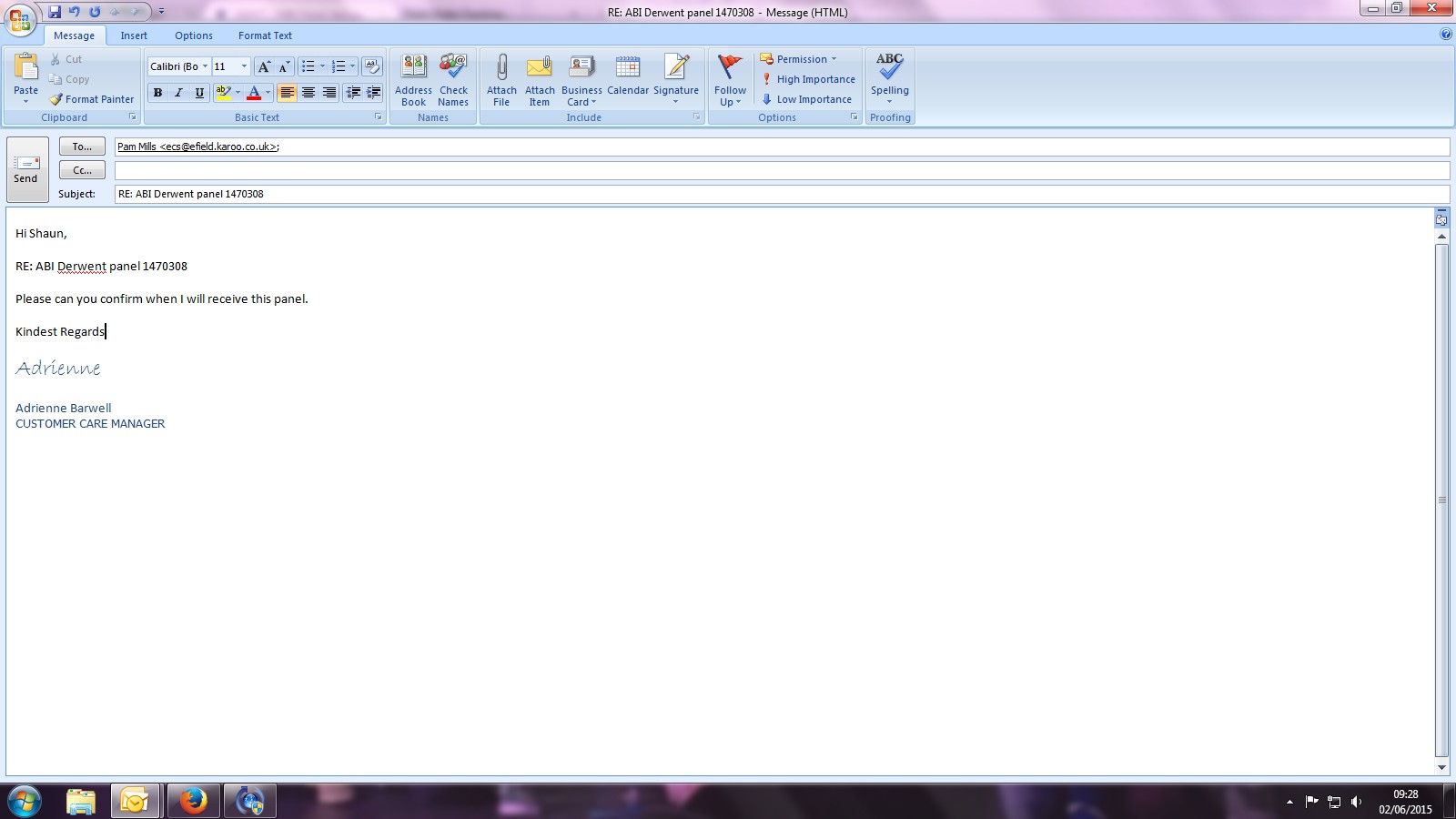The width and height of the screenshot is (1456, 819).
Task: Click the Paste clipboard icon
Action: tap(26, 68)
